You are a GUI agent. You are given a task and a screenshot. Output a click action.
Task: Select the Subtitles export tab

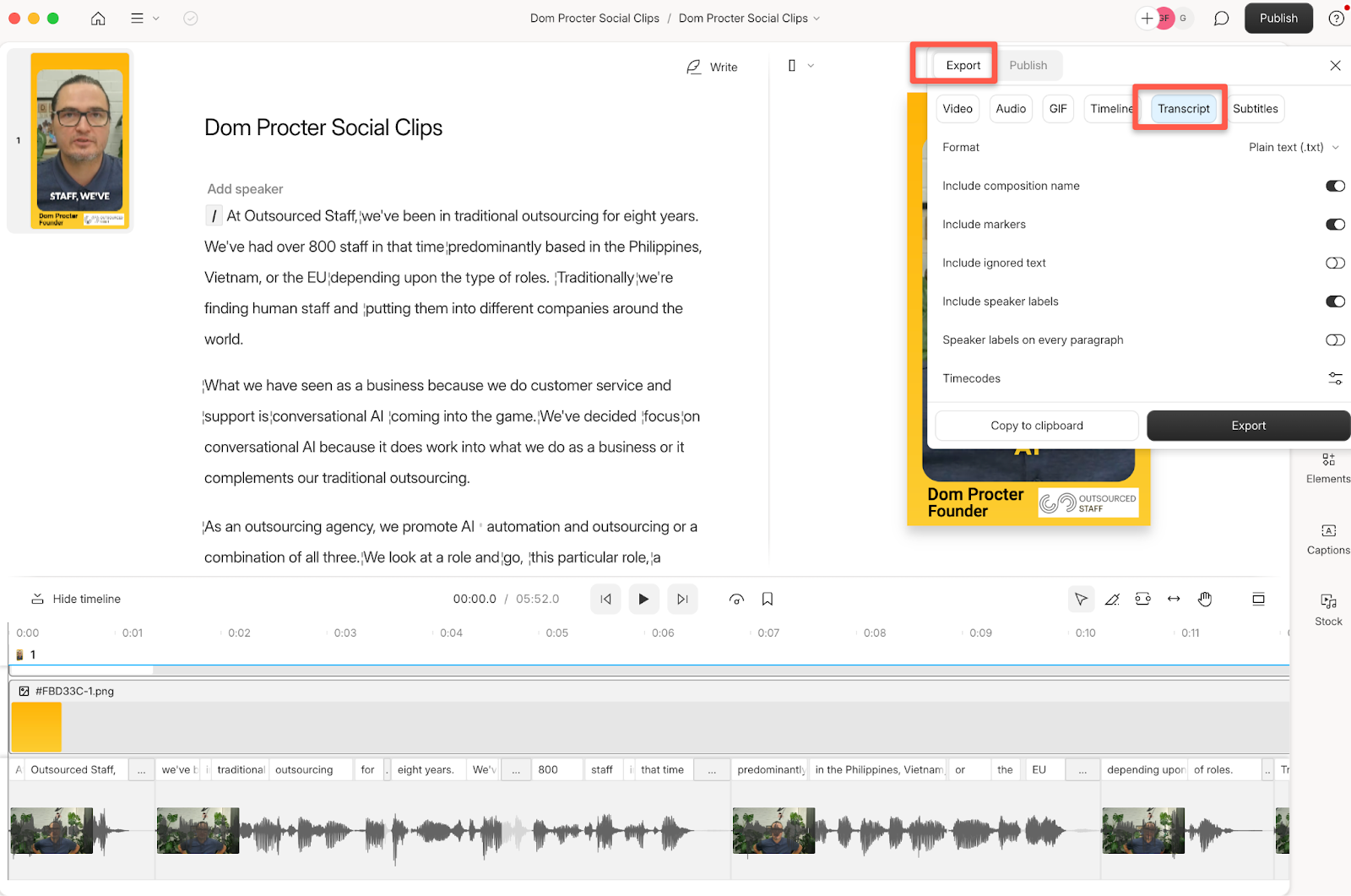point(1255,108)
